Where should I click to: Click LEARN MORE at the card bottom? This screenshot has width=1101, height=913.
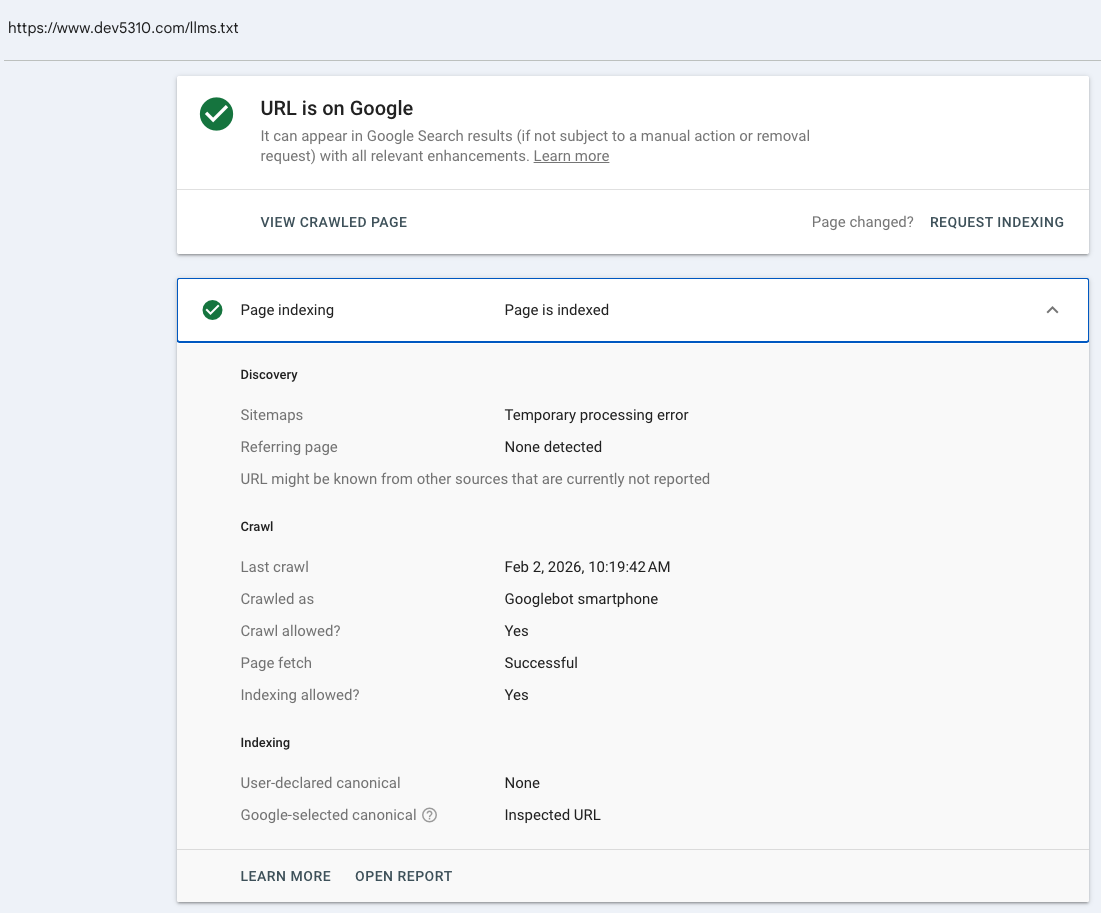285,876
